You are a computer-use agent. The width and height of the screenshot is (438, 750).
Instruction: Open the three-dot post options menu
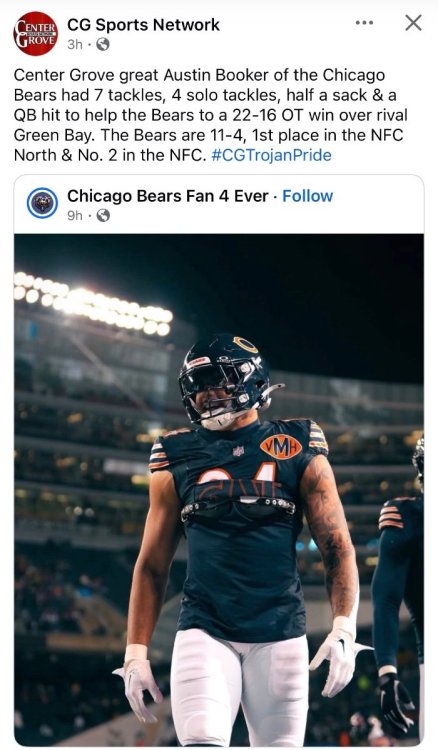tap(364, 22)
